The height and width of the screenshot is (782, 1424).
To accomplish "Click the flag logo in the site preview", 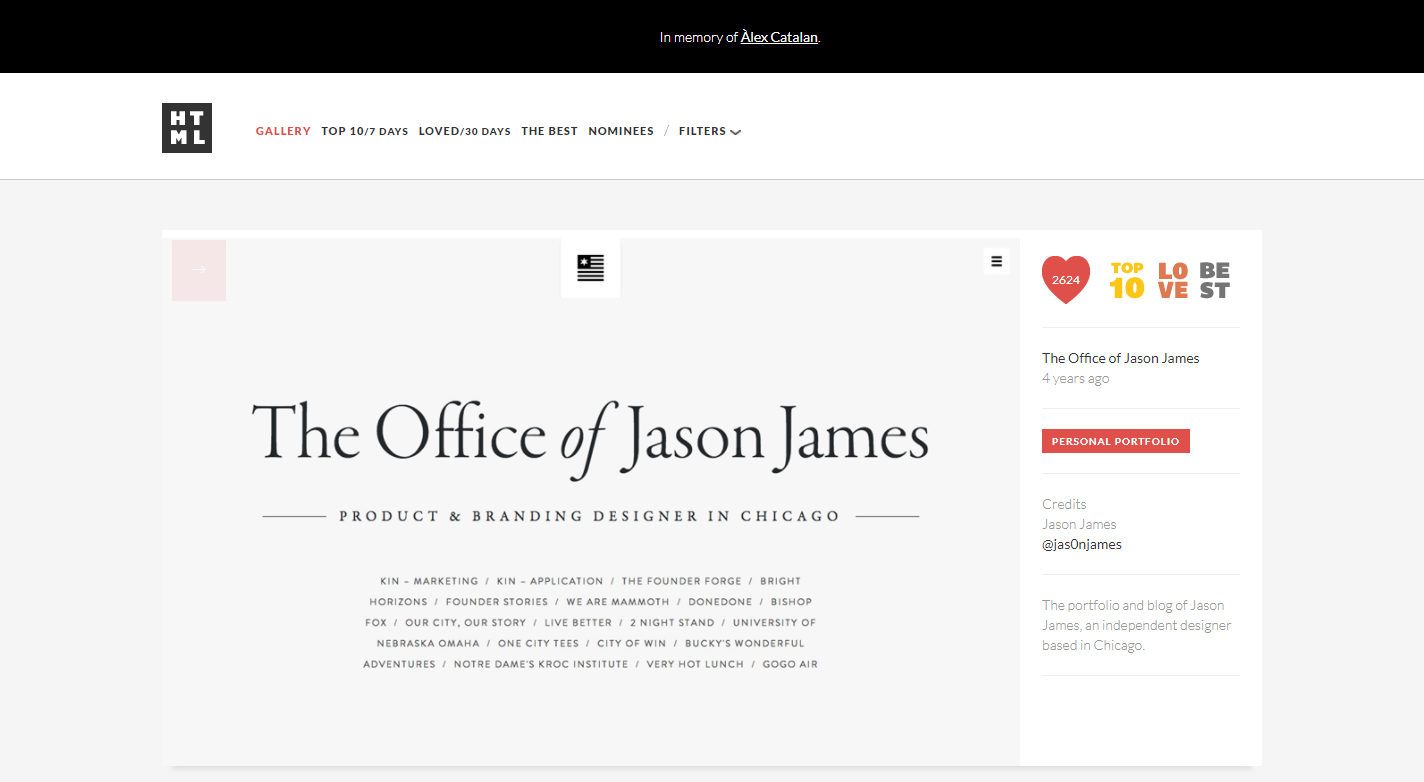I will pos(591,268).
